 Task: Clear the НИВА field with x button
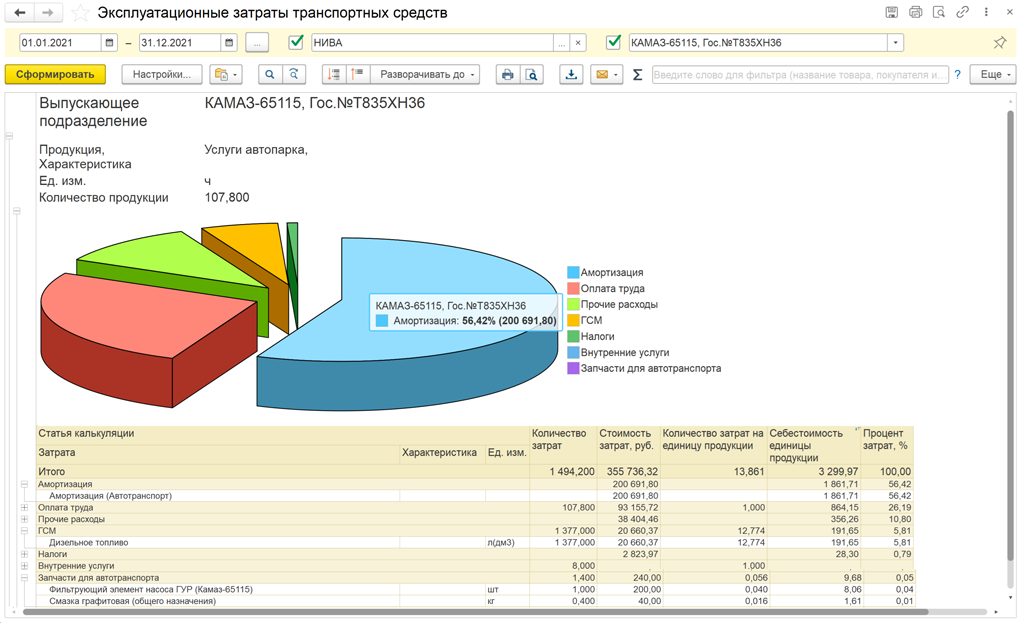click(578, 43)
